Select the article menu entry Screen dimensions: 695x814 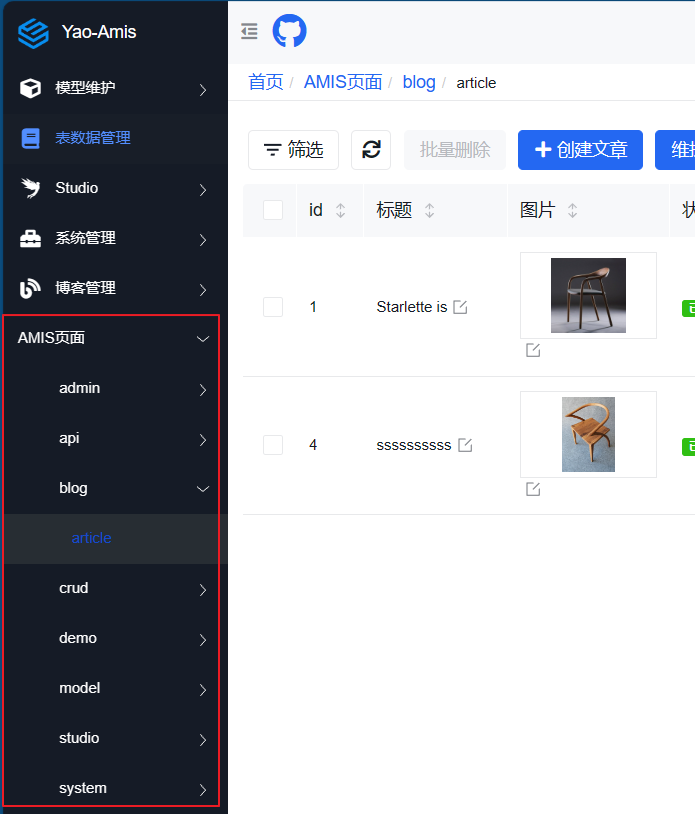point(91,538)
